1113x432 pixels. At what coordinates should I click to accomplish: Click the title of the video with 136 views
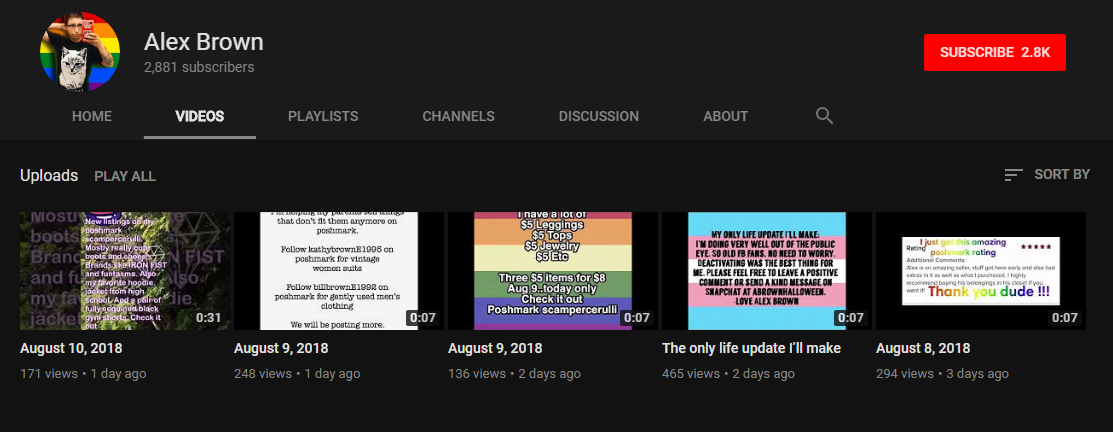point(495,348)
